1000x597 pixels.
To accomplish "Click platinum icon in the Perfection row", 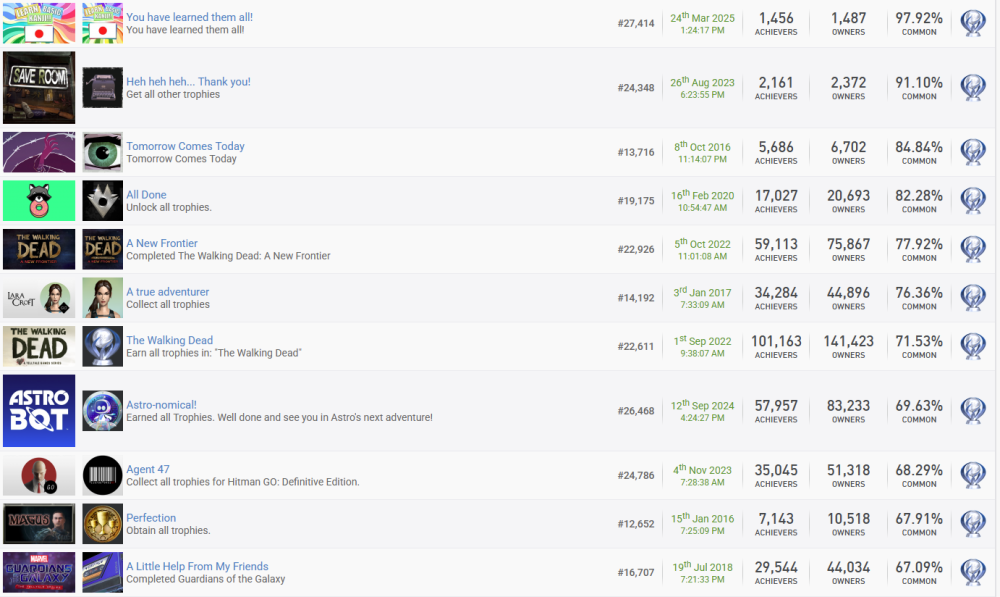I will pyautogui.click(x=972, y=524).
